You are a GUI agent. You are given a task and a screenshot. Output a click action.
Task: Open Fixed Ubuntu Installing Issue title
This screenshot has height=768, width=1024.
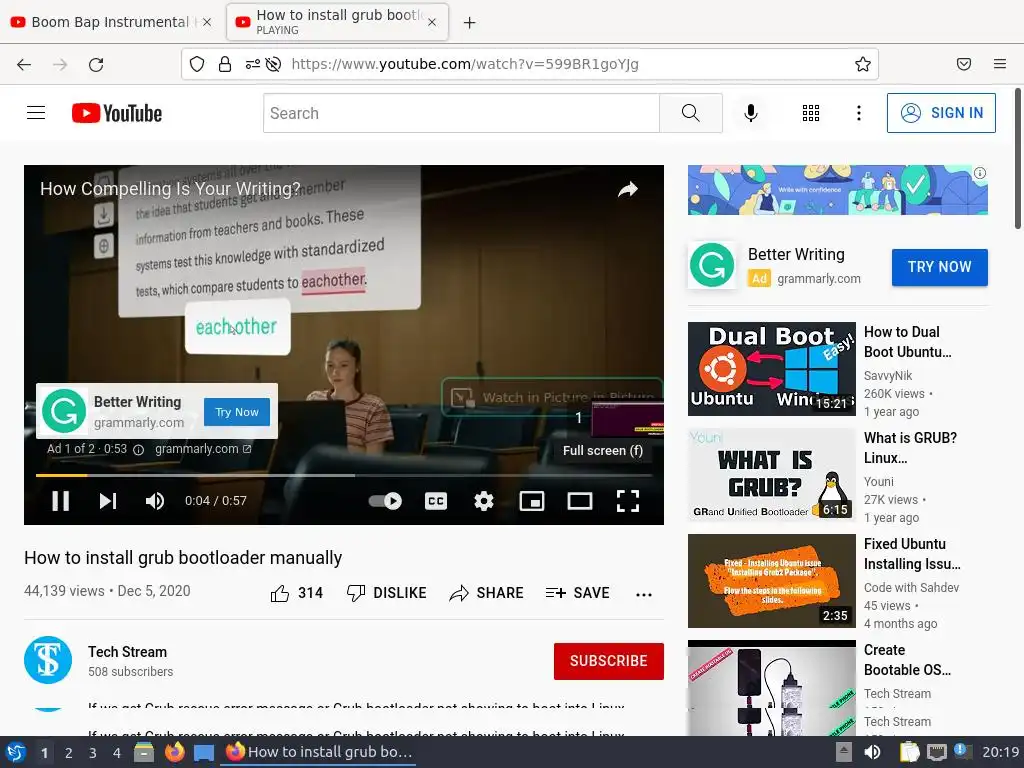912,554
